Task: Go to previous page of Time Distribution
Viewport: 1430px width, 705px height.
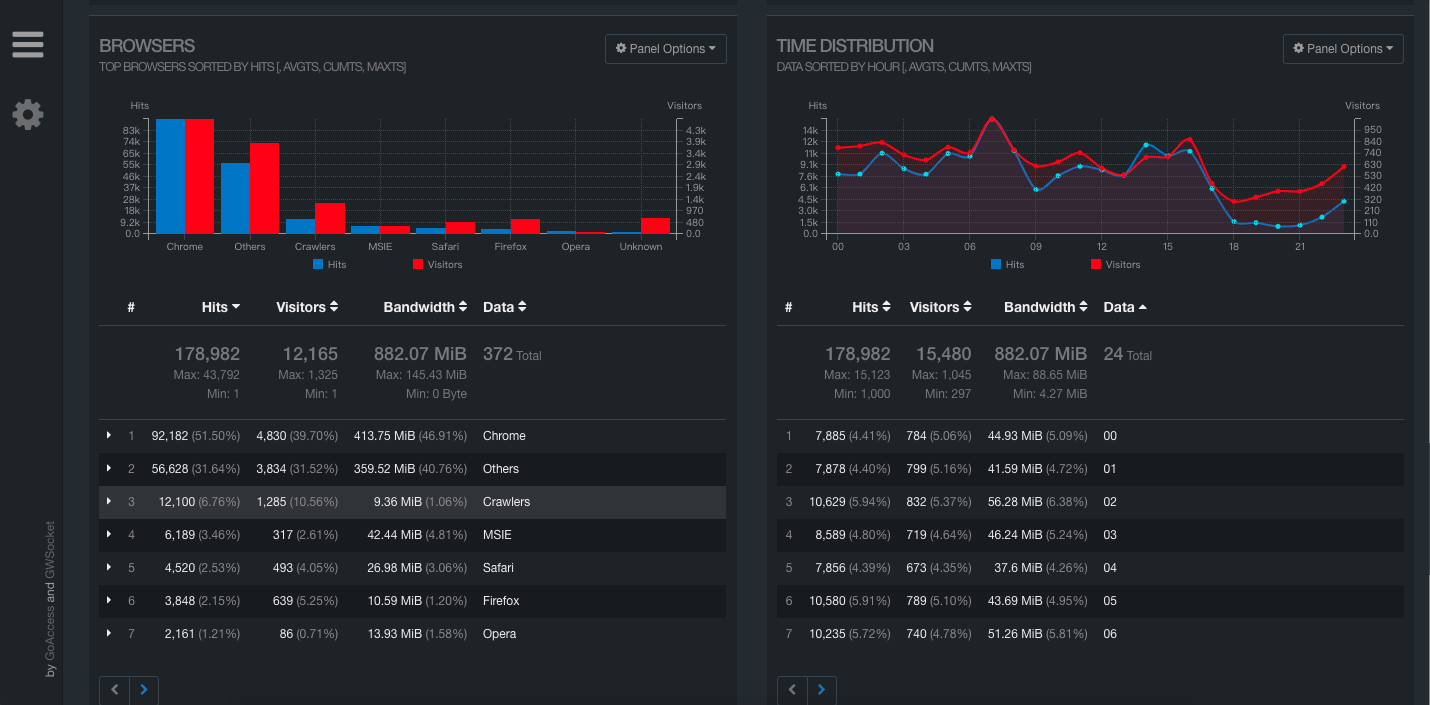Action: (x=792, y=690)
